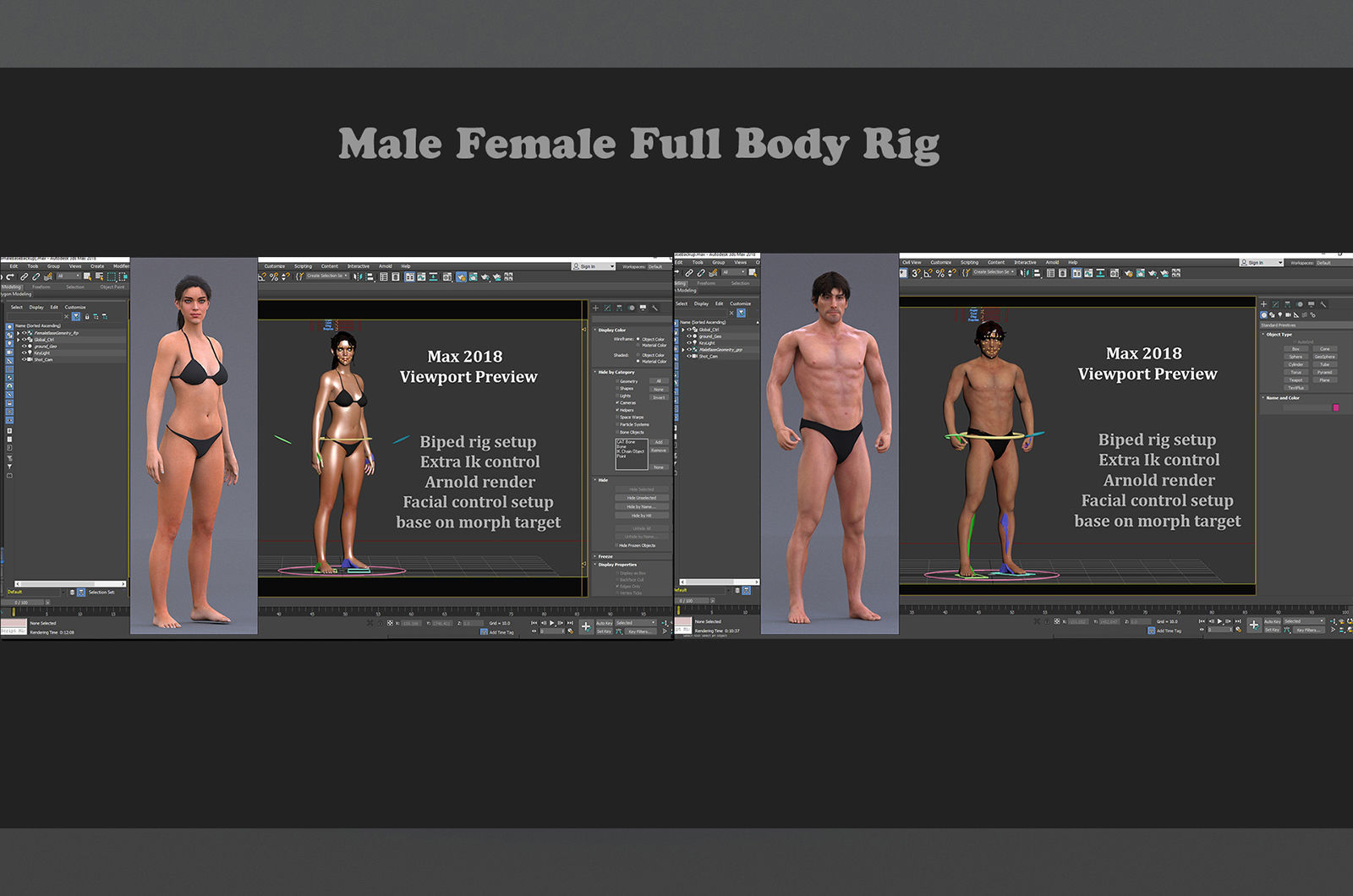The width and height of the screenshot is (1353, 896).
Task: Click Lock icon in female scene explorer
Action: (x=87, y=317)
